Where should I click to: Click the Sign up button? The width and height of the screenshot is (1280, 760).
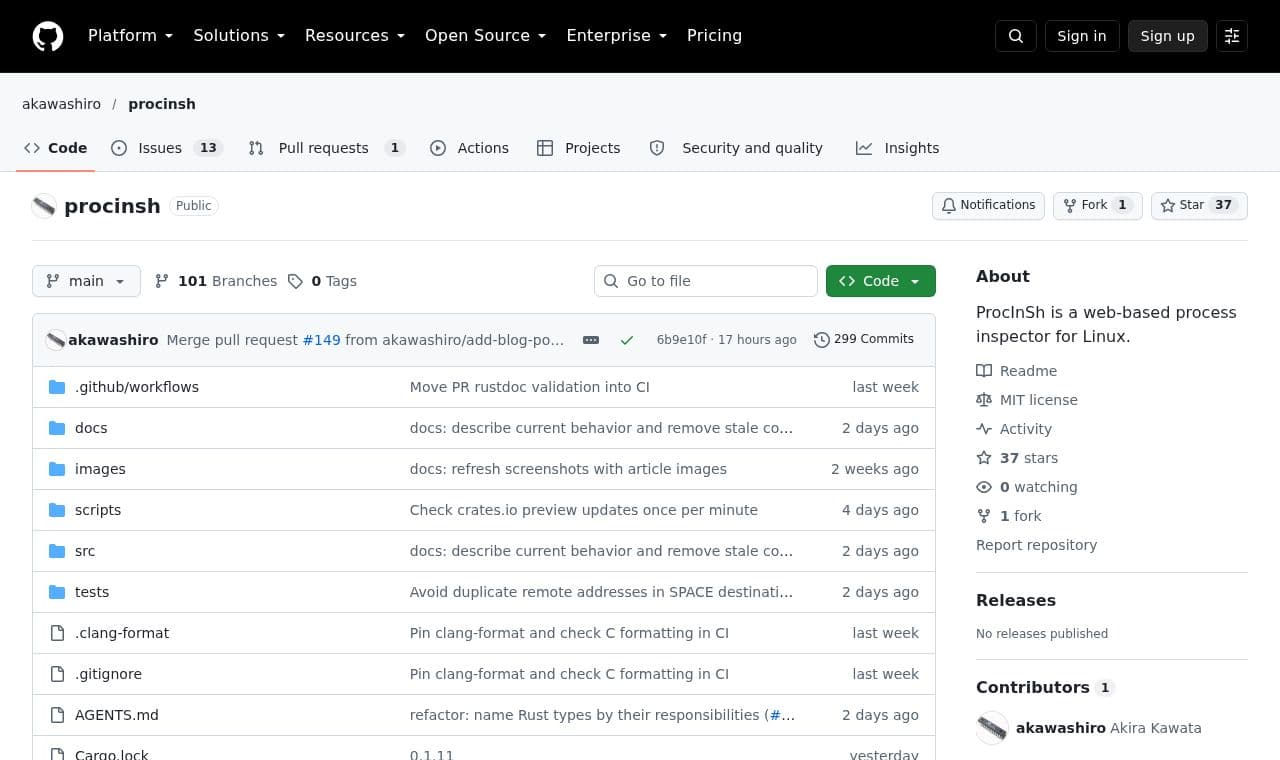(1168, 36)
